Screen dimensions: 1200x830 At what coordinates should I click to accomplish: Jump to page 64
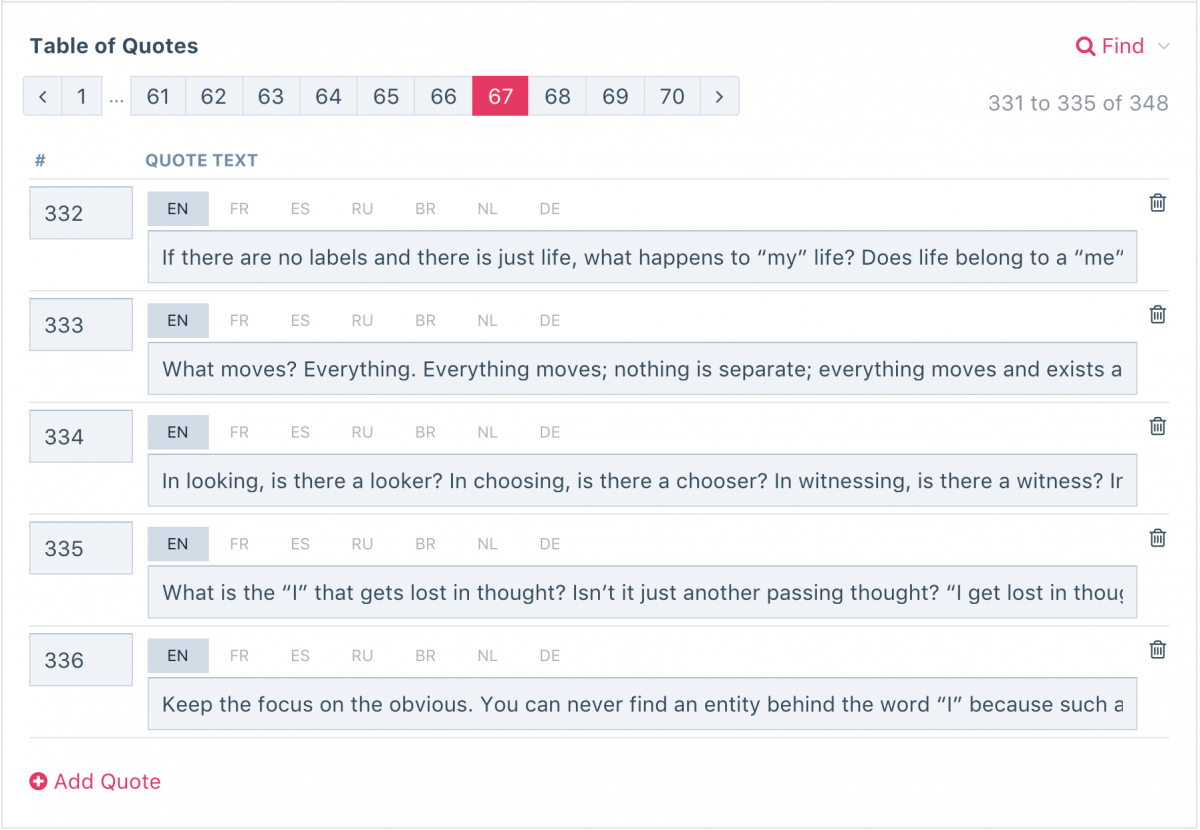click(328, 97)
